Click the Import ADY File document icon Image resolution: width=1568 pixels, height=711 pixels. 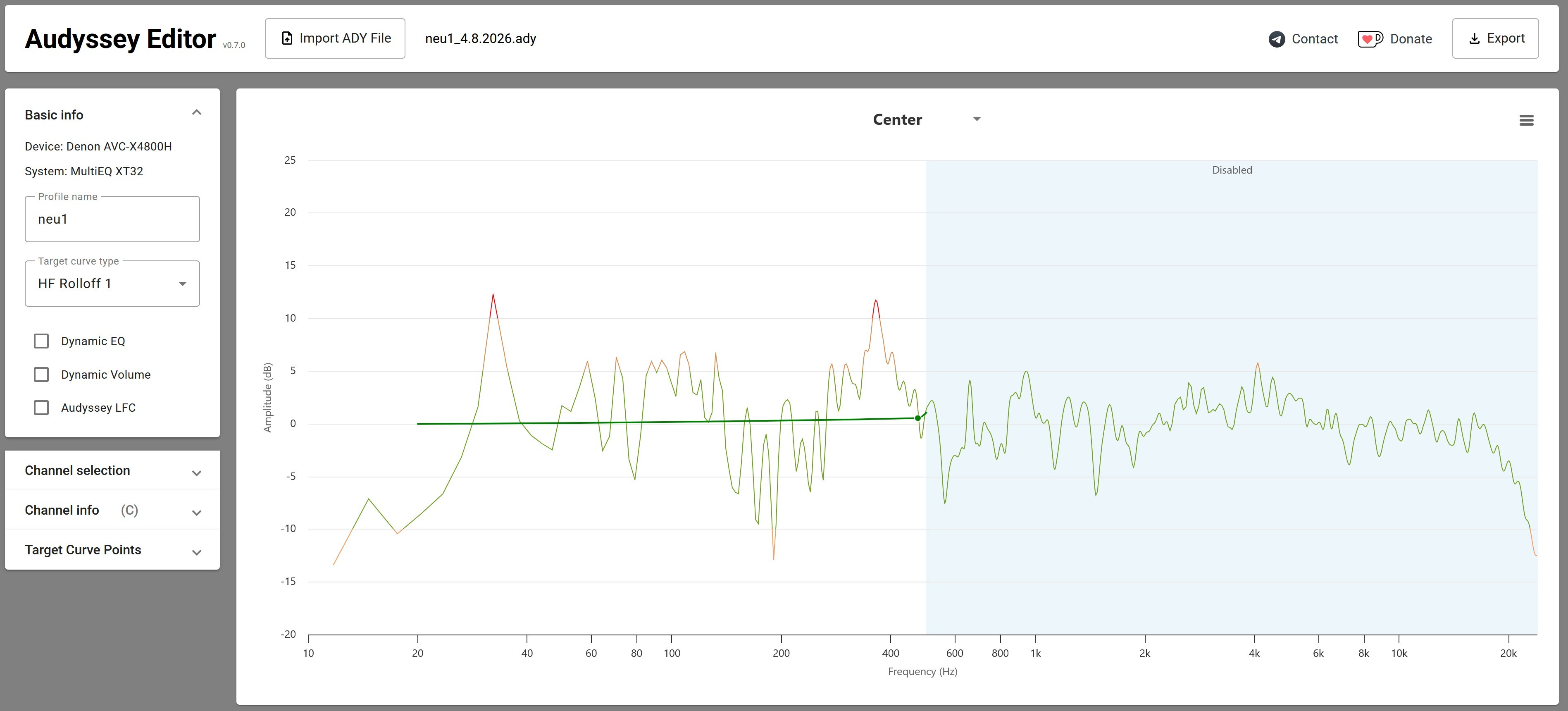(287, 38)
